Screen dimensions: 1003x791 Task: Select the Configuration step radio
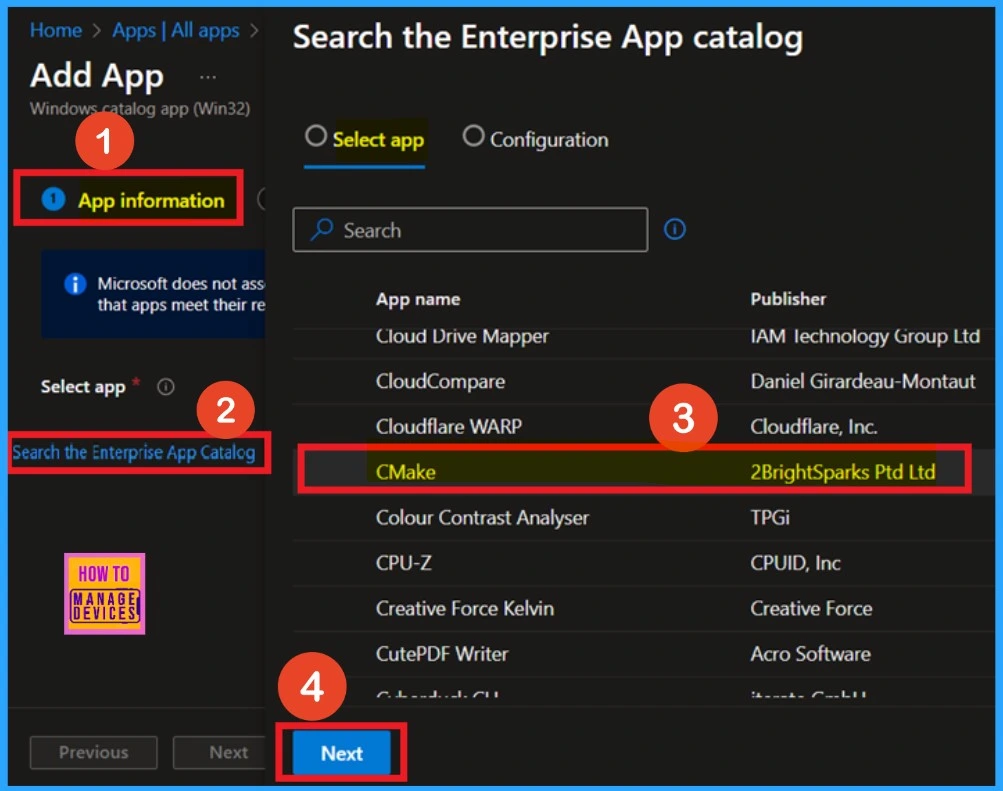473,136
